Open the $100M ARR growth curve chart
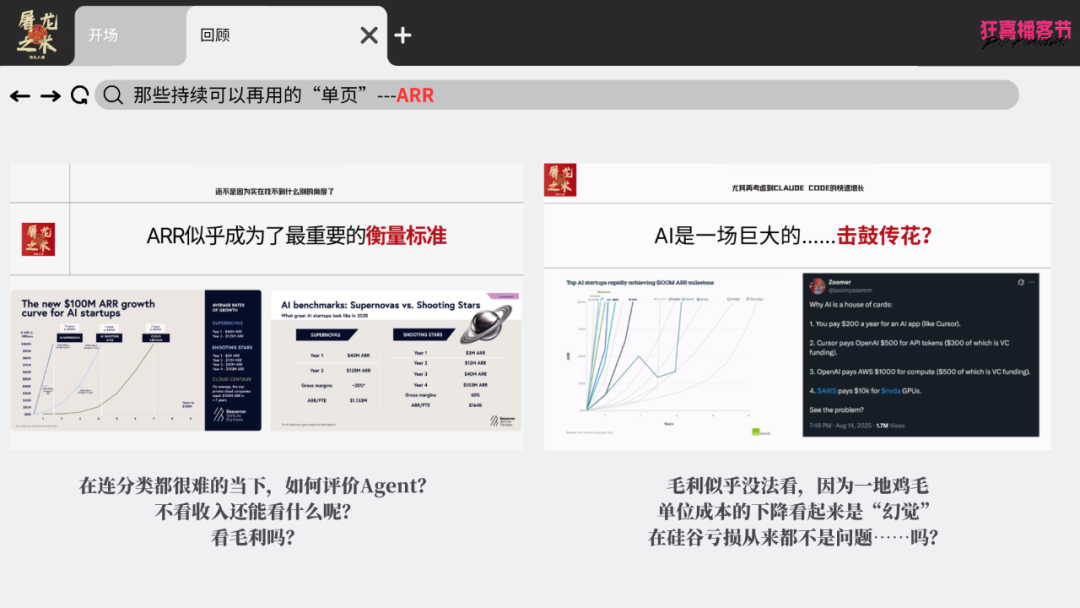 [x=136, y=360]
